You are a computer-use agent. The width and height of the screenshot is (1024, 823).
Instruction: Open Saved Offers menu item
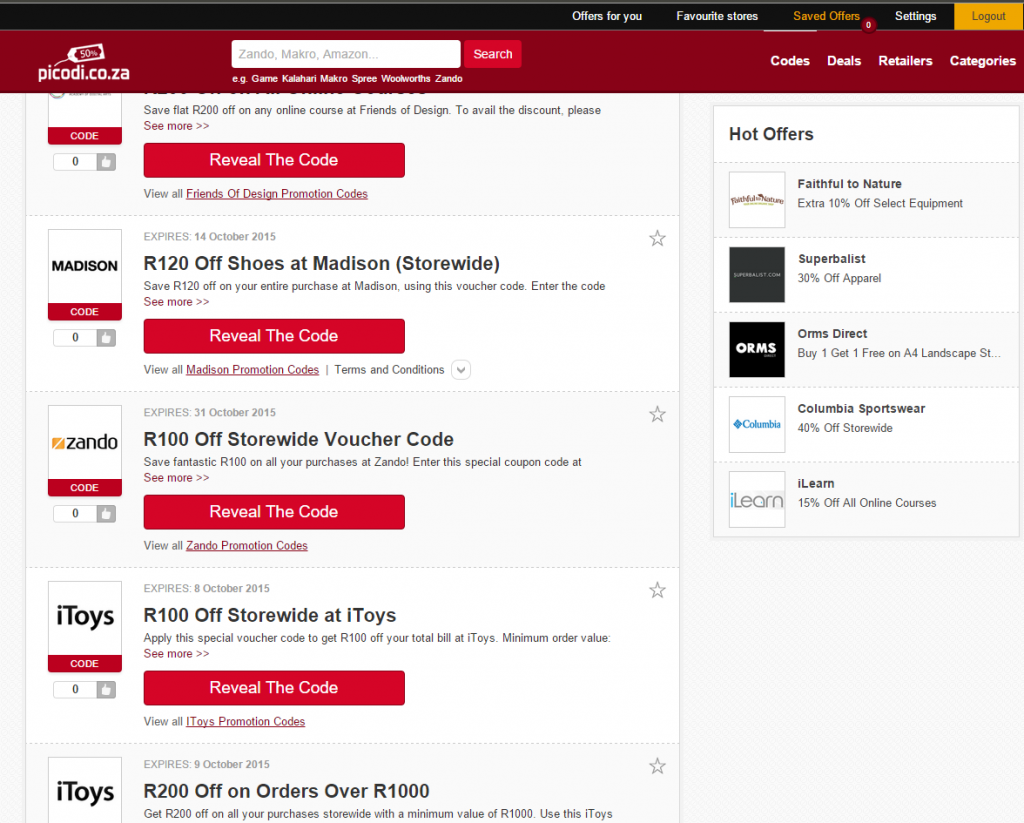point(826,16)
